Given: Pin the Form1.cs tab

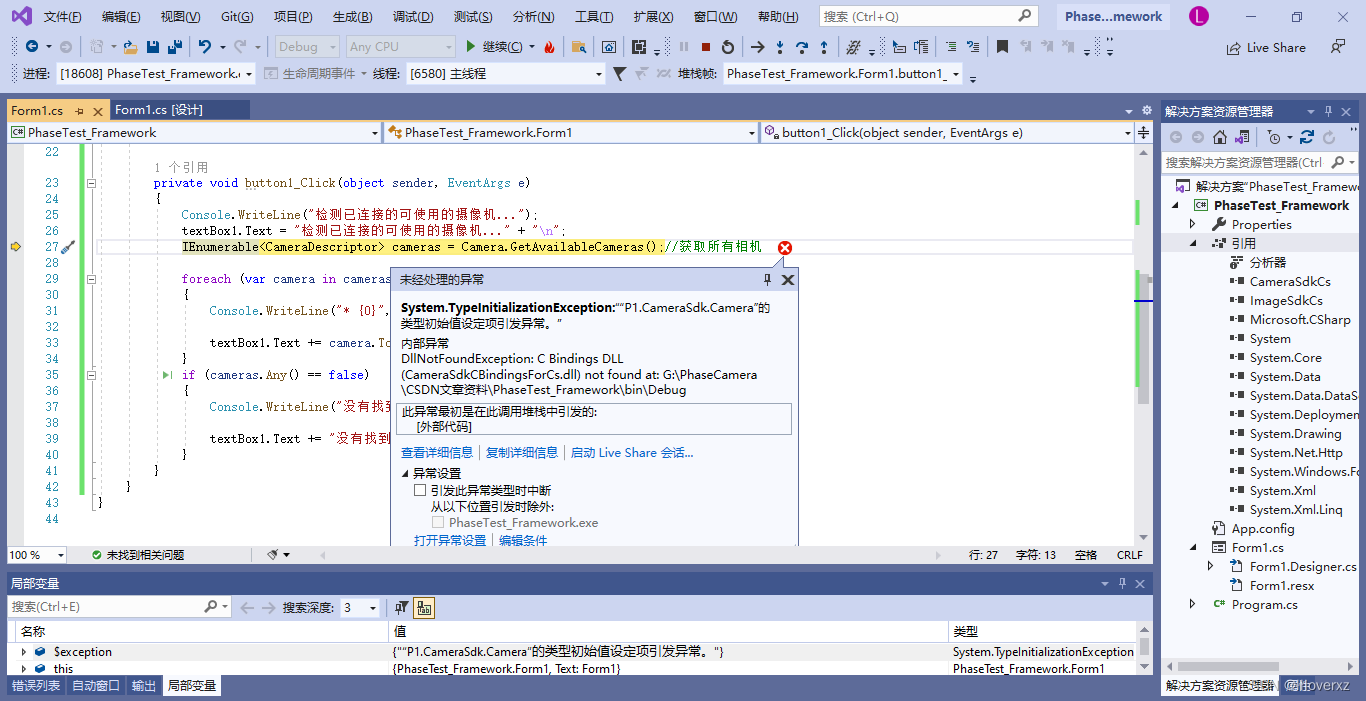Looking at the screenshot, I should tap(80, 111).
